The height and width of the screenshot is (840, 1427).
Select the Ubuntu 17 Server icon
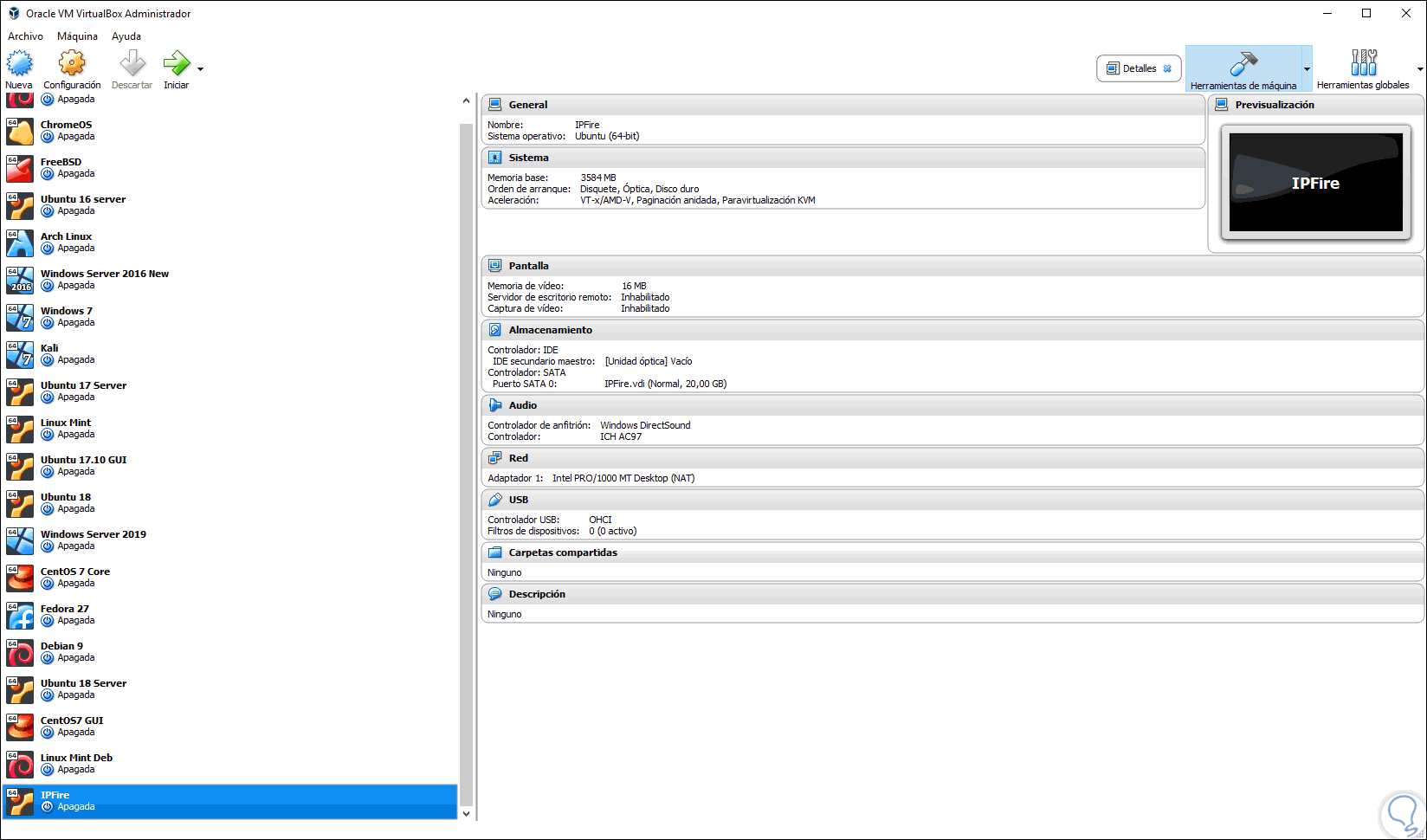(x=20, y=392)
